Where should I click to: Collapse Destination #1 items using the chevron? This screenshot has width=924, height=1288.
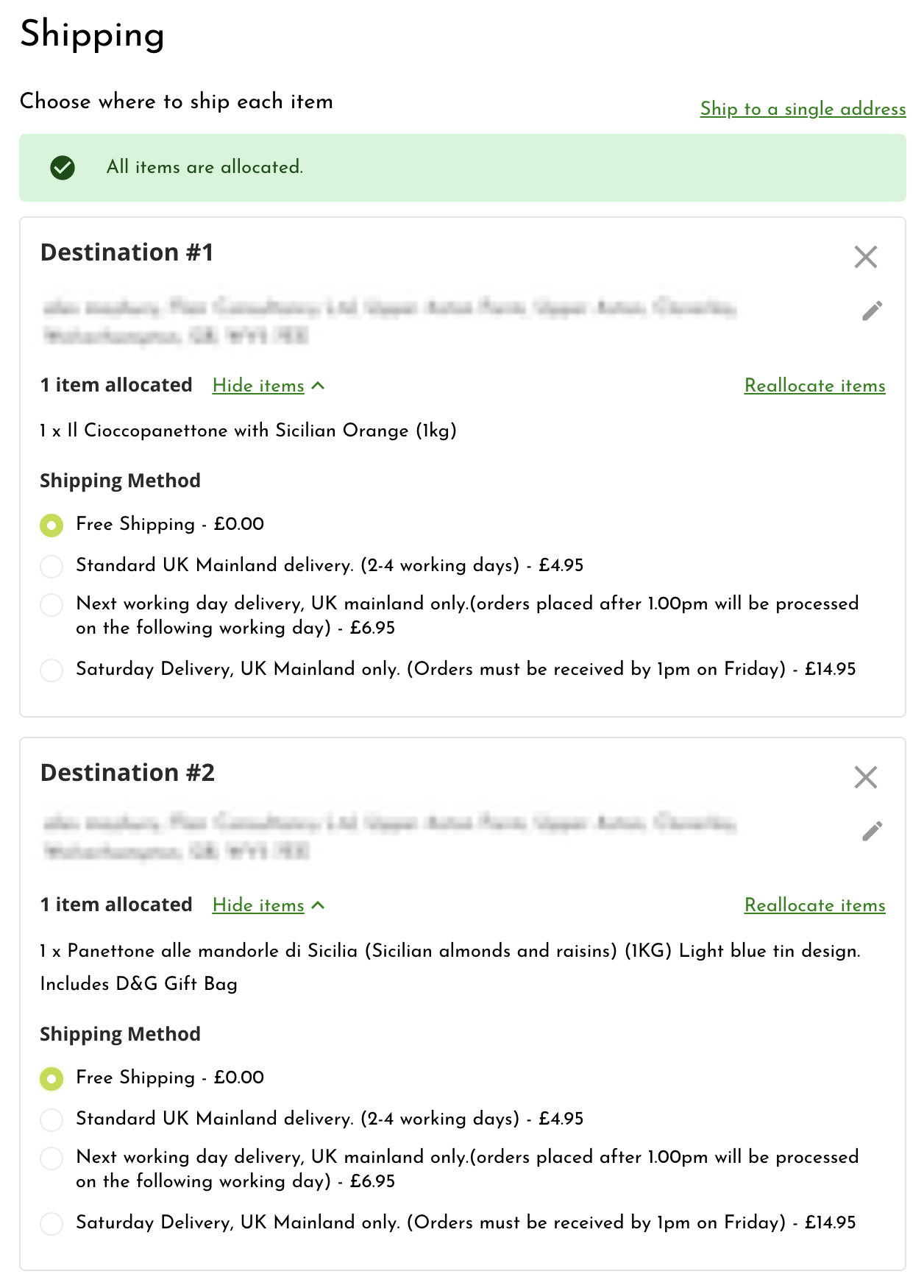pos(319,386)
